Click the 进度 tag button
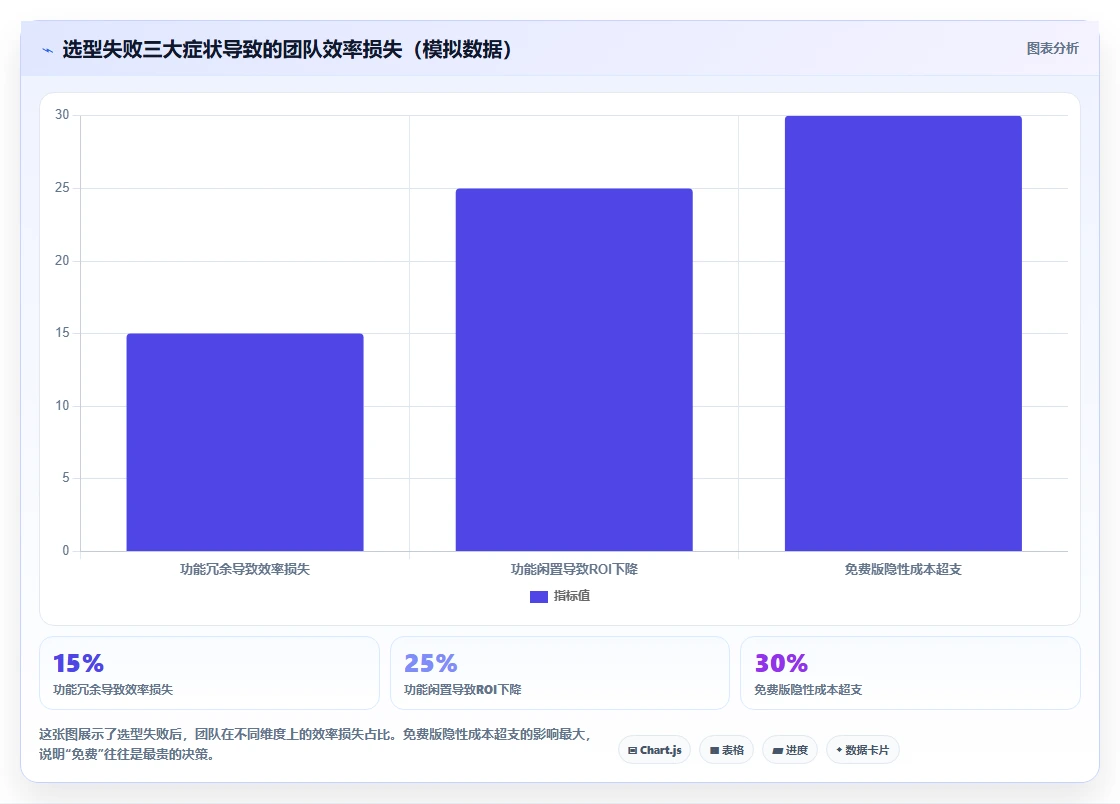The image size is (1120, 804). 790,750
